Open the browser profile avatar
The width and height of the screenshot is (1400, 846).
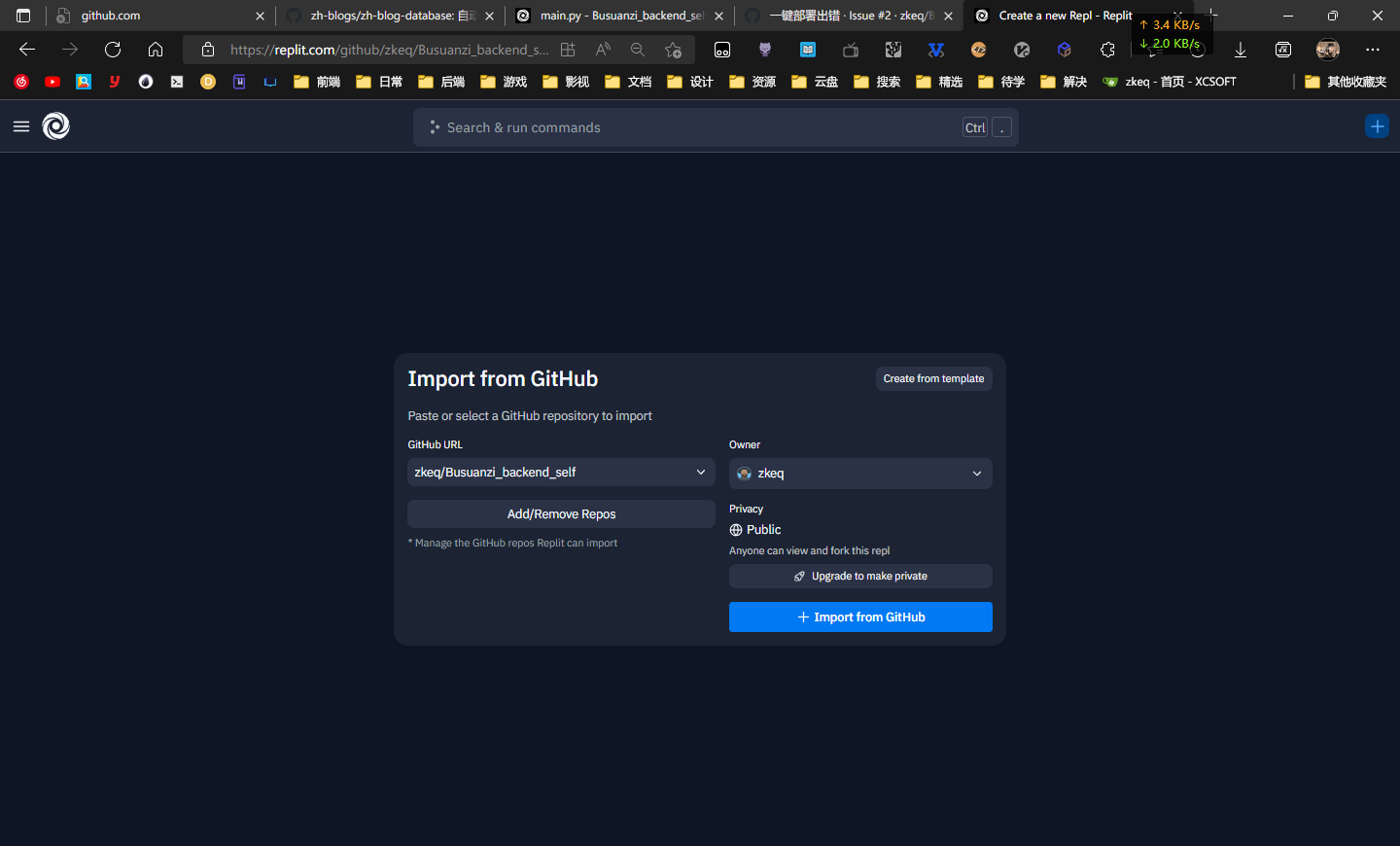click(x=1327, y=49)
